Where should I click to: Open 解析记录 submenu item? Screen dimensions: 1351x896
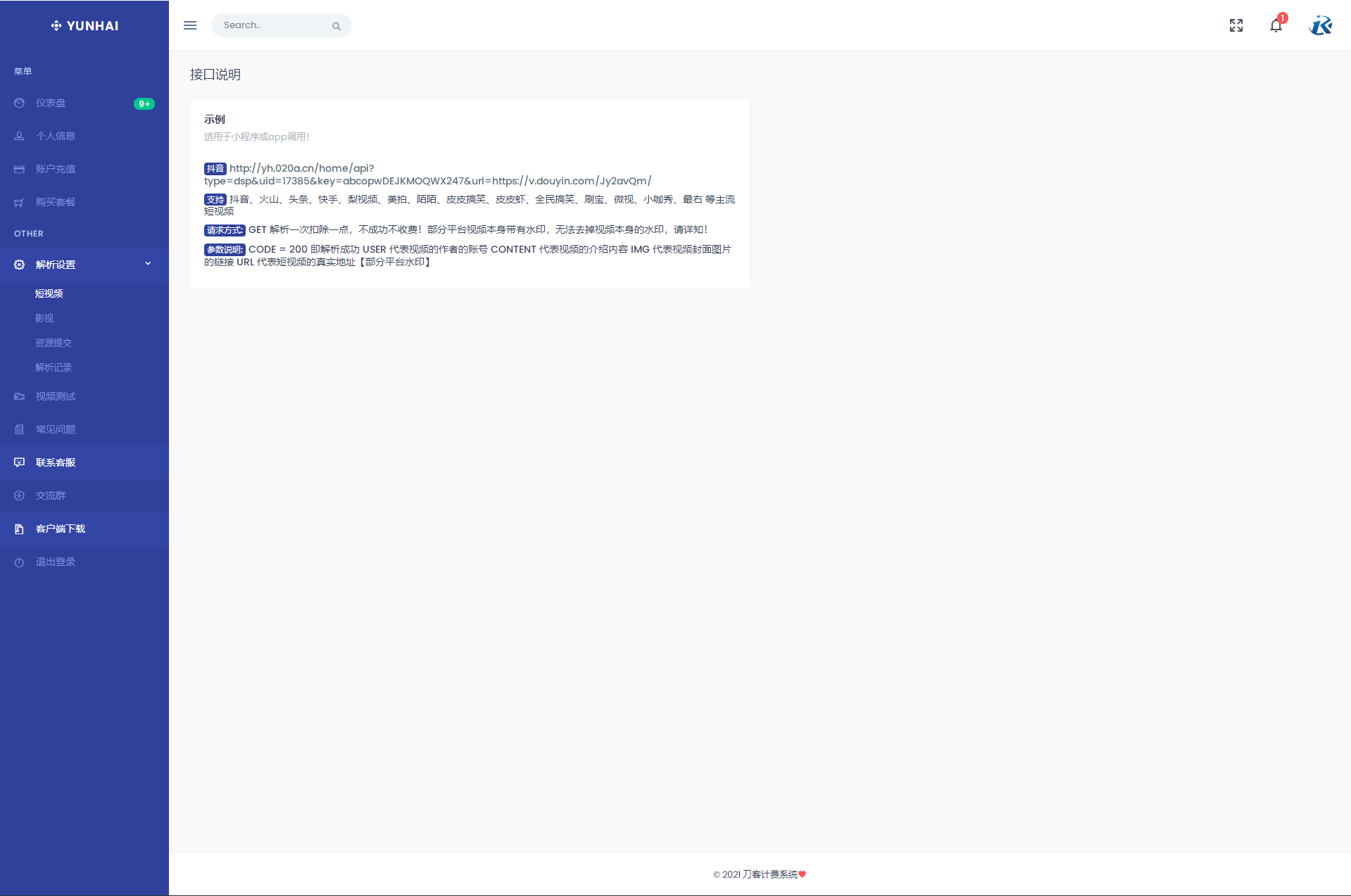[54, 367]
